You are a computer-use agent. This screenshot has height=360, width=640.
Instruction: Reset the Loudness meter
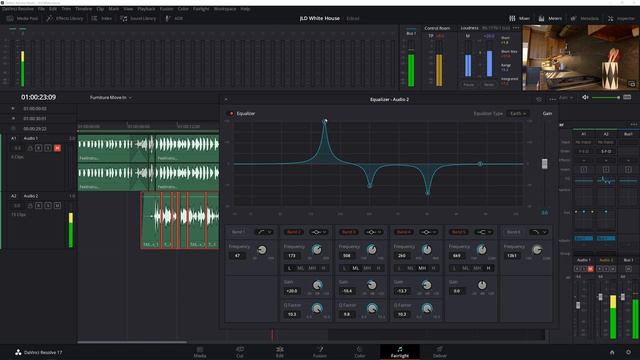tap(489, 84)
